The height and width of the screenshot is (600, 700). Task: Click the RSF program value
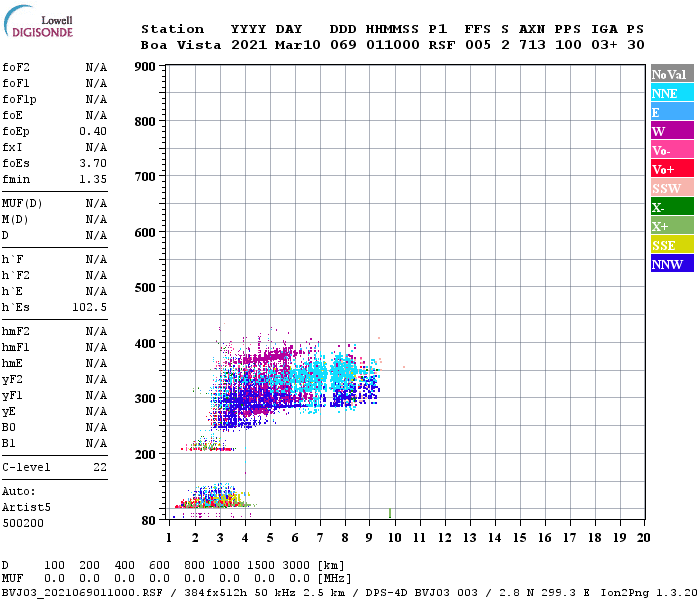click(442, 45)
